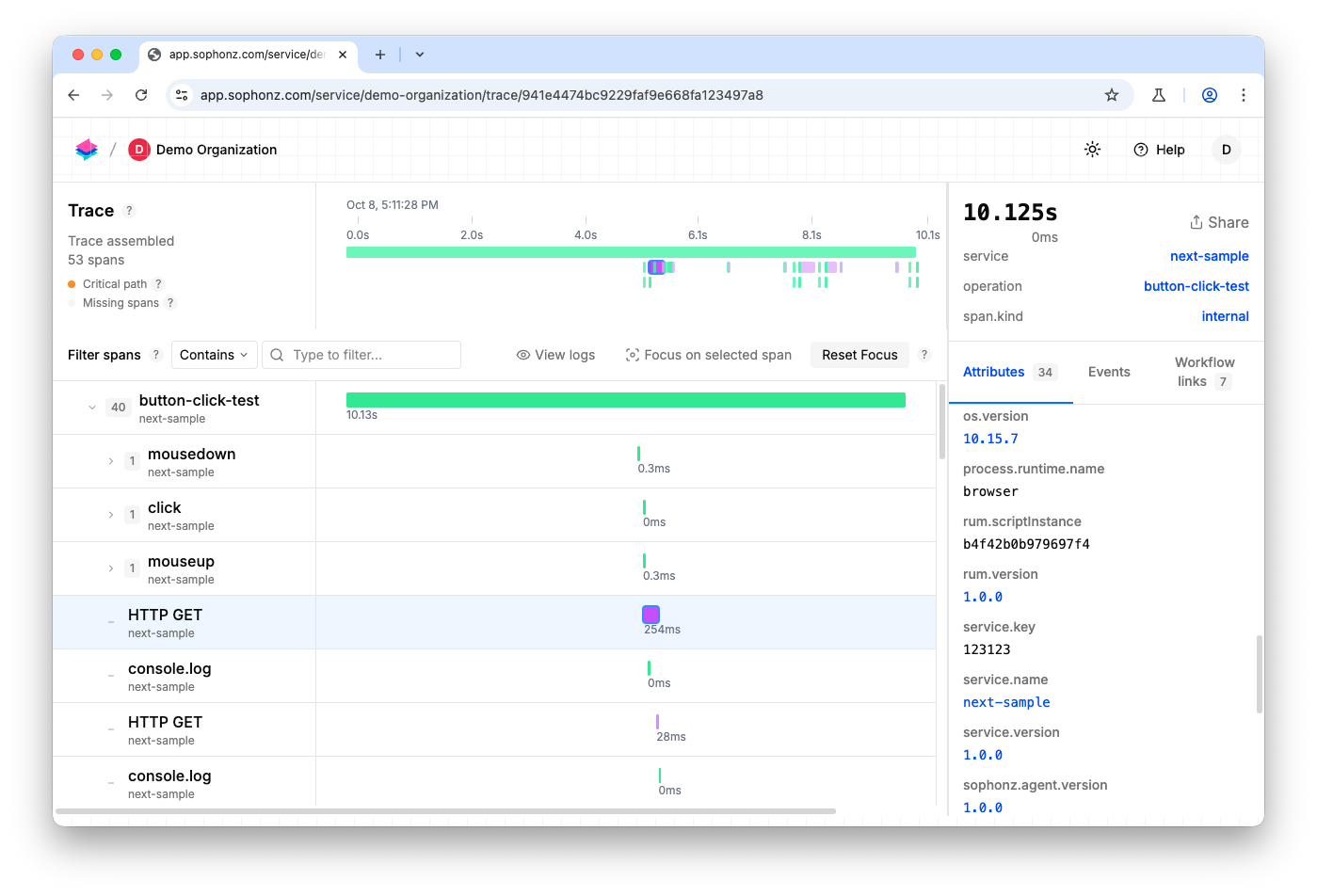Click the user avatar D icon

click(1226, 150)
